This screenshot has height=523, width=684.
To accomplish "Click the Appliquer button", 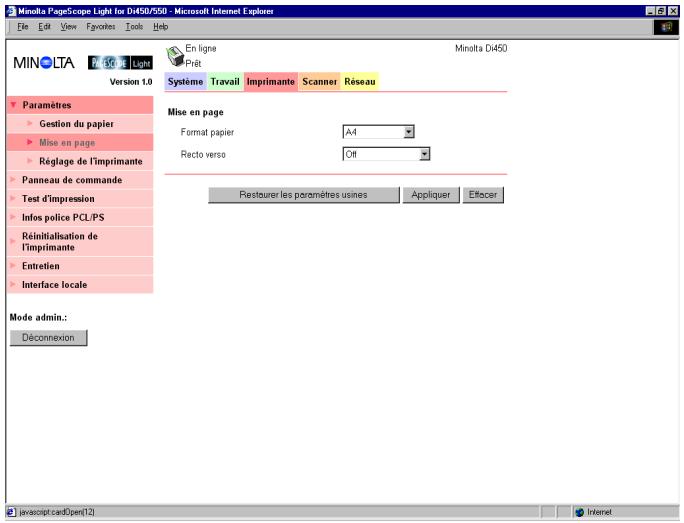I will click(x=431, y=195).
